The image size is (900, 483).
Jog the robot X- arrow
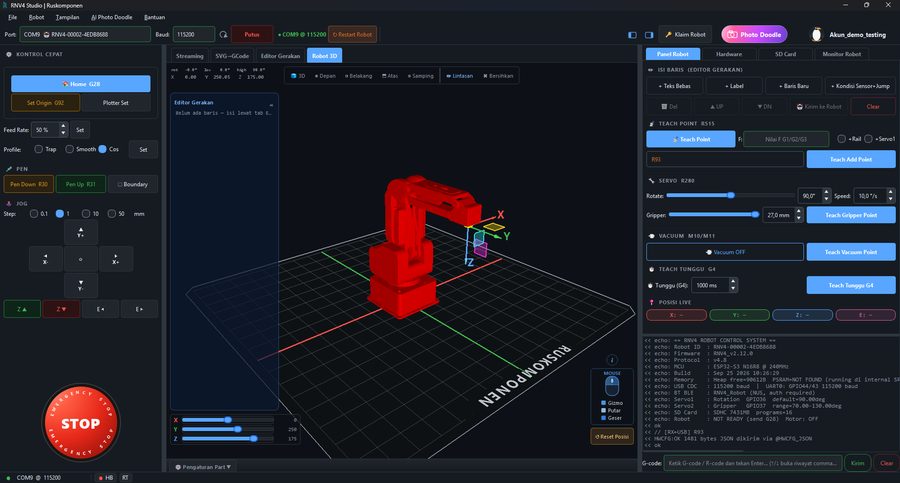(45, 259)
